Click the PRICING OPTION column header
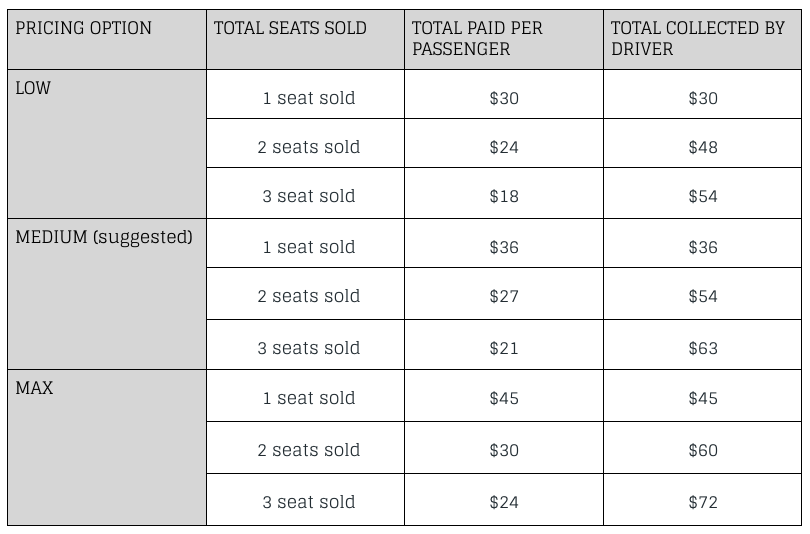The image size is (810, 534). tap(84, 28)
